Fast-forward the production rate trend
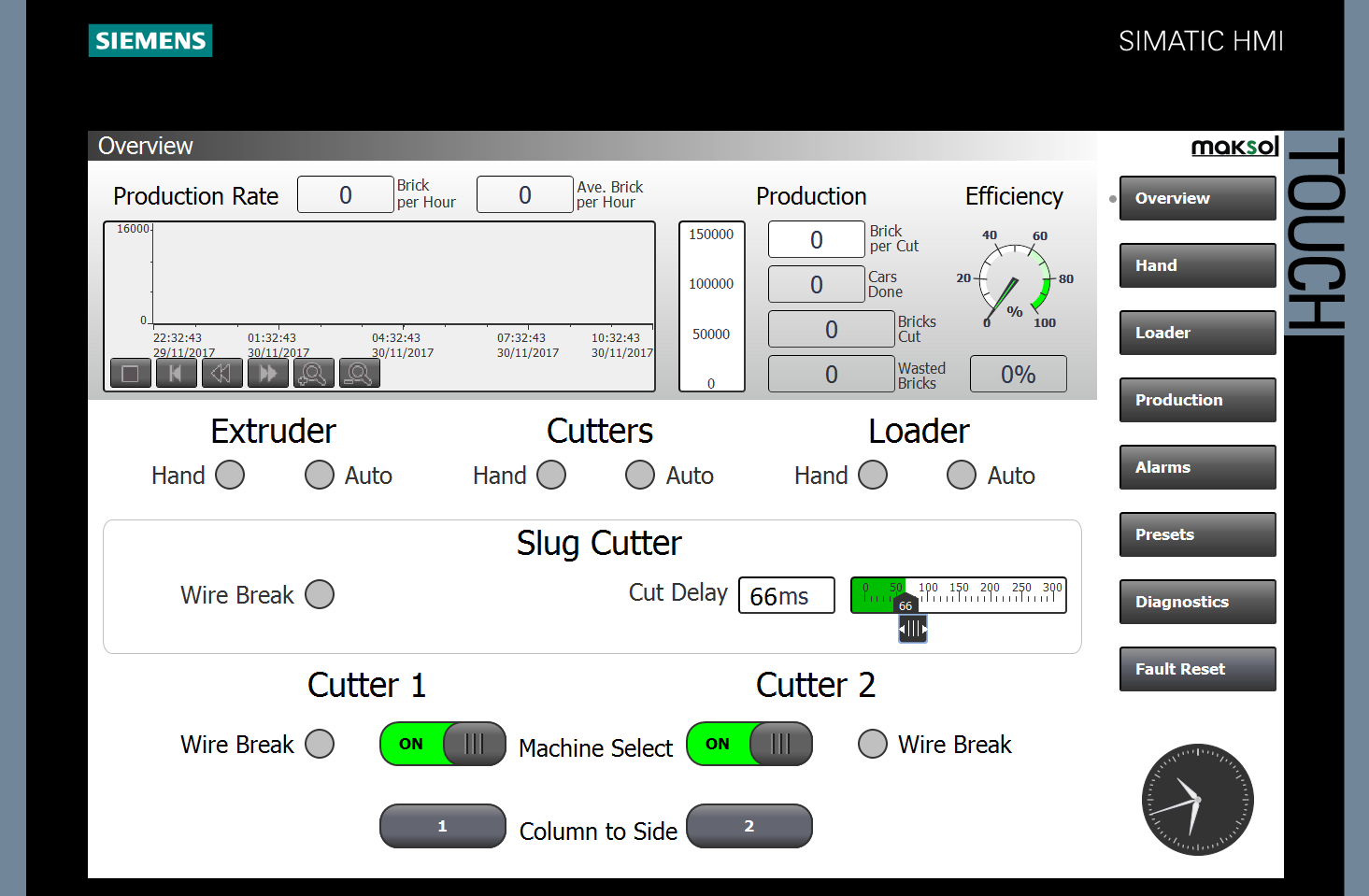 point(268,374)
